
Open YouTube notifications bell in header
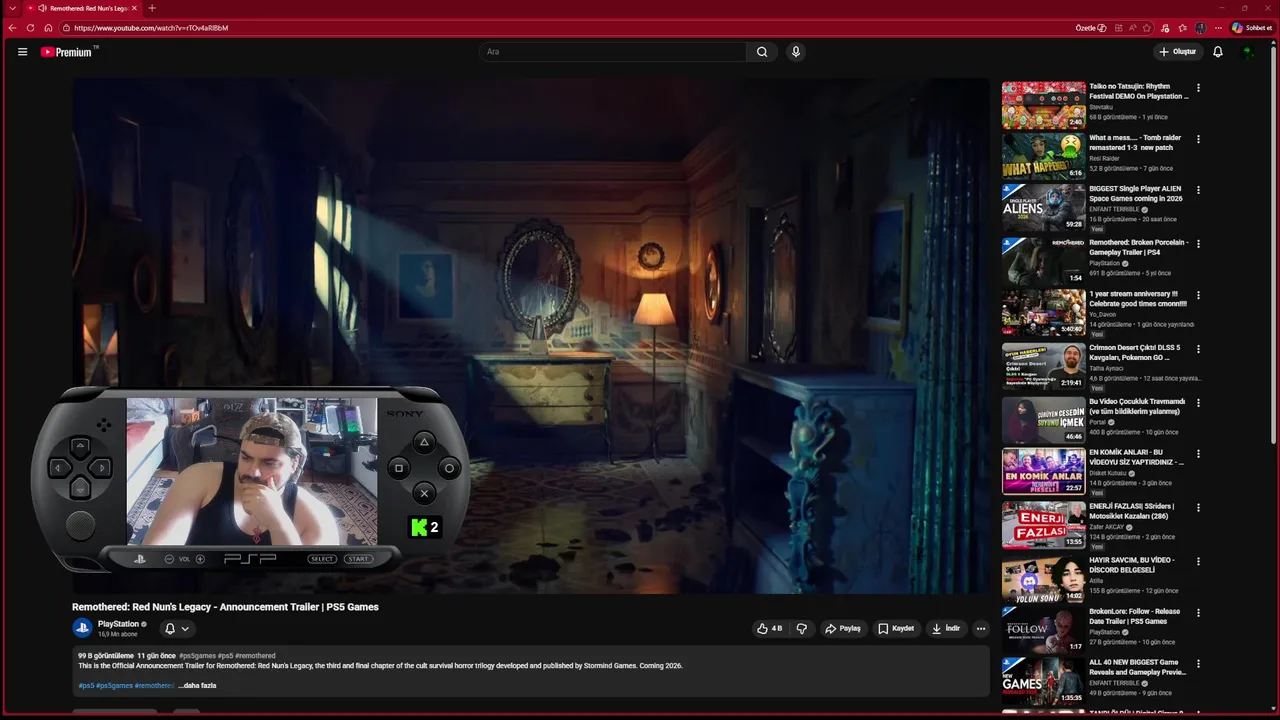click(1218, 52)
